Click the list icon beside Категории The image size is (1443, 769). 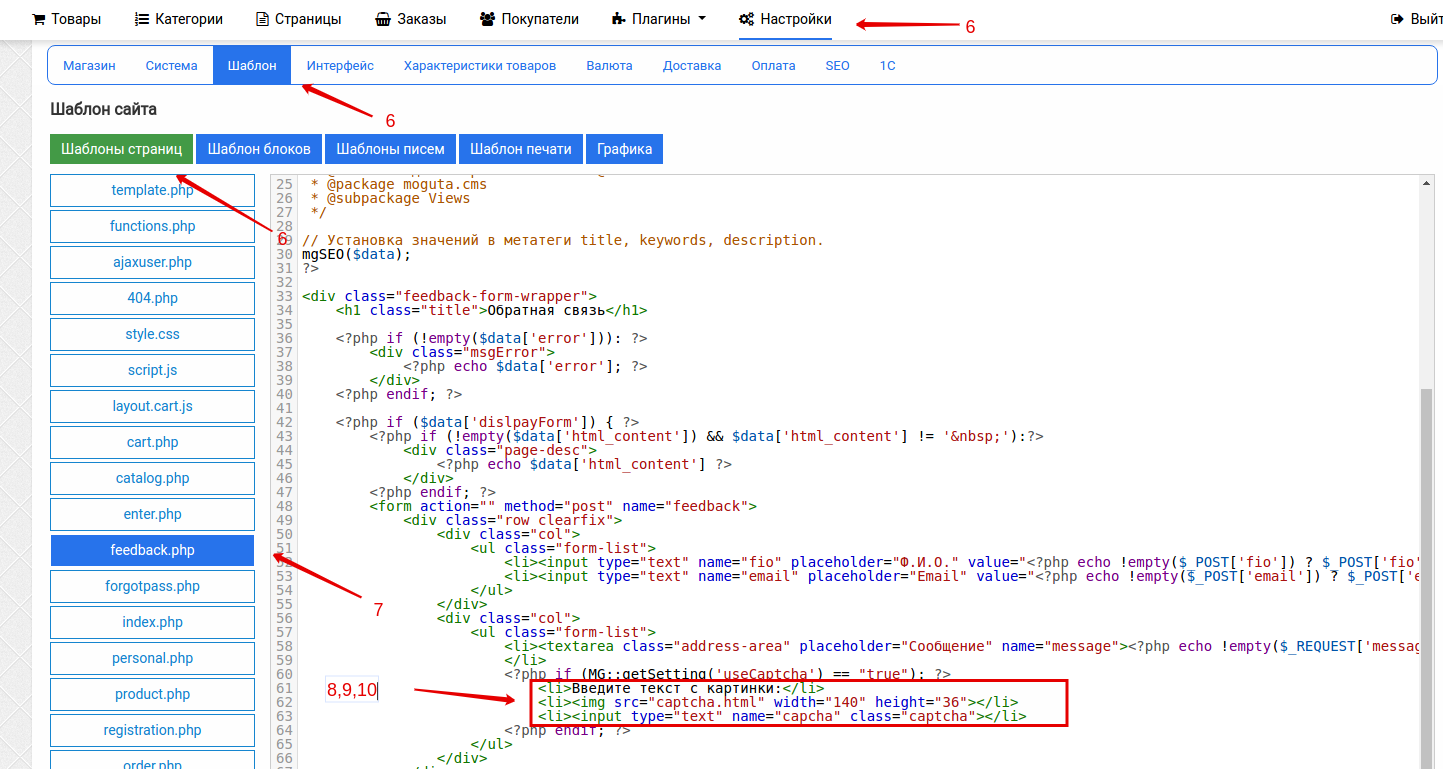click(142, 19)
